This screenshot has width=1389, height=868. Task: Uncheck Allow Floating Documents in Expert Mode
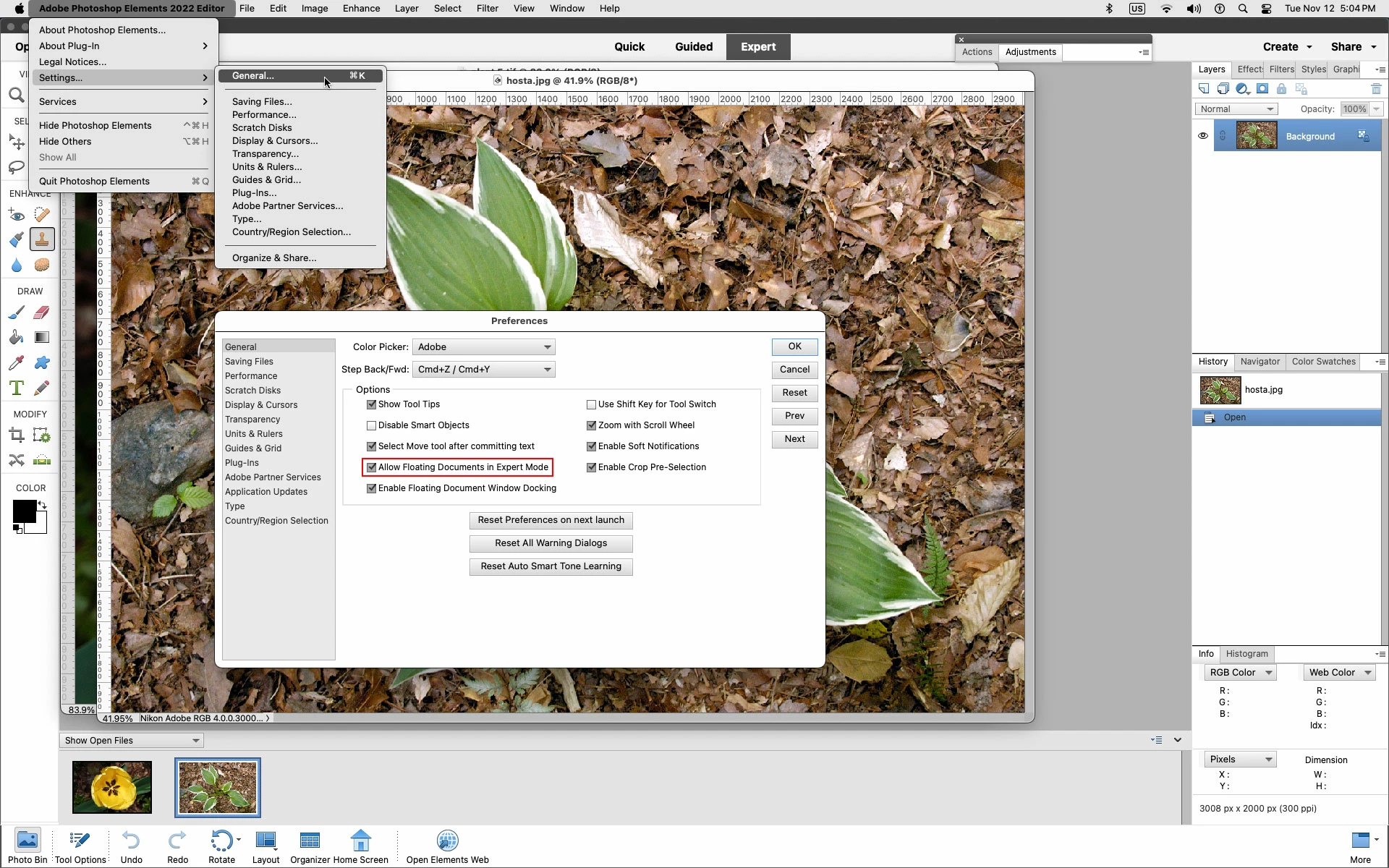(372, 467)
